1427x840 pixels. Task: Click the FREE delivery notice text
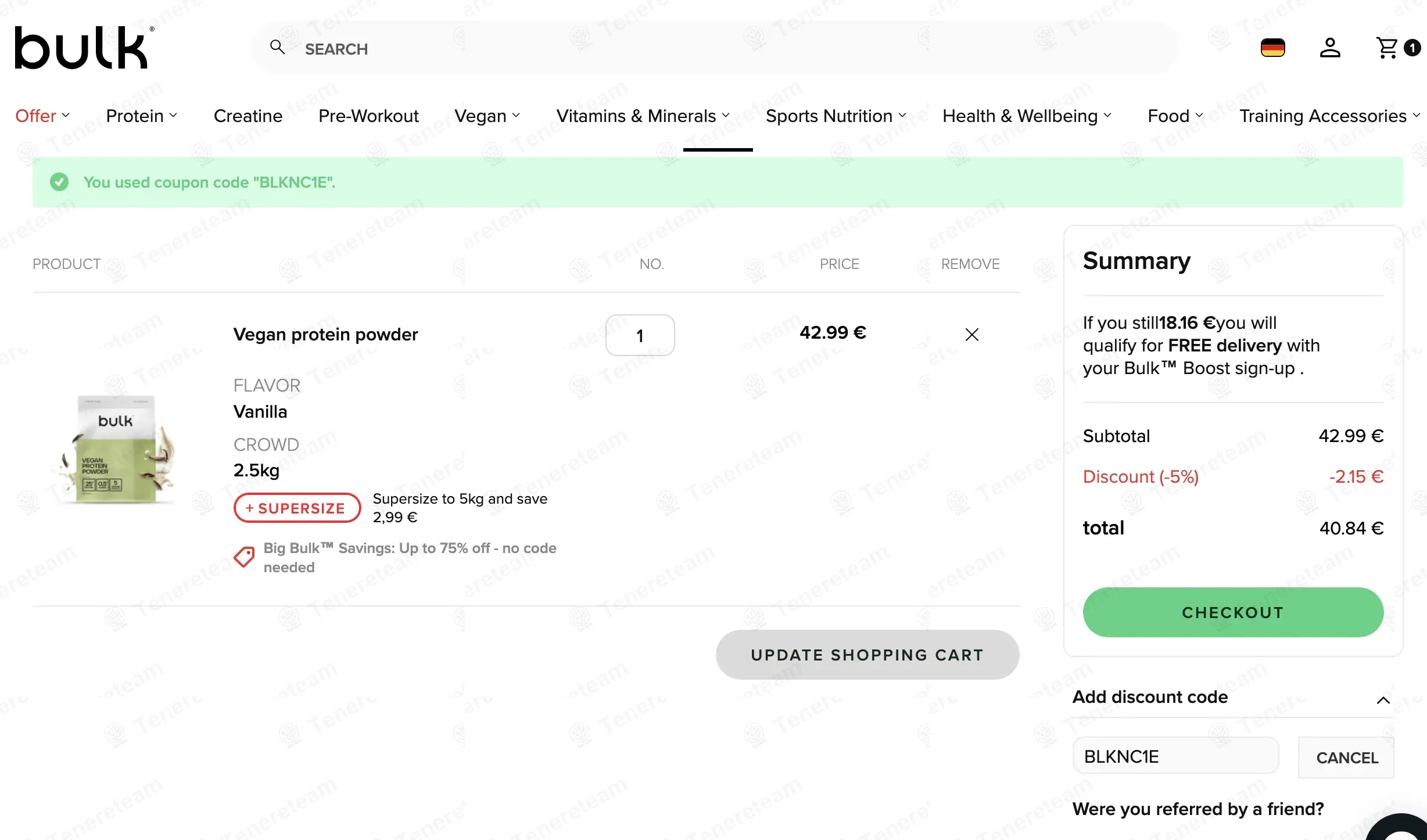[x=1201, y=345]
